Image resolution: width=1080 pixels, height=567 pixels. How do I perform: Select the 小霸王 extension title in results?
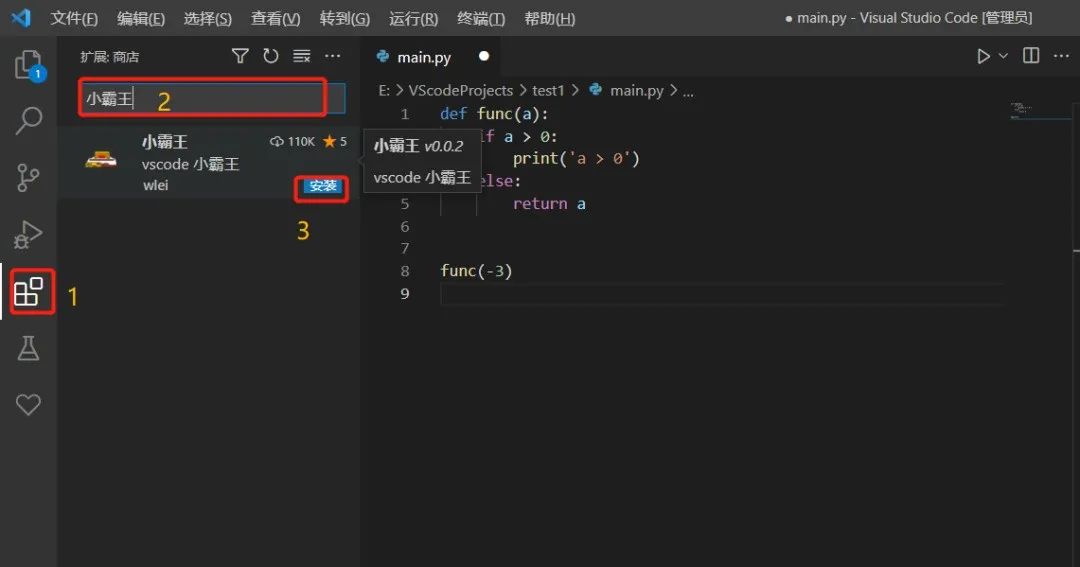click(x=164, y=142)
